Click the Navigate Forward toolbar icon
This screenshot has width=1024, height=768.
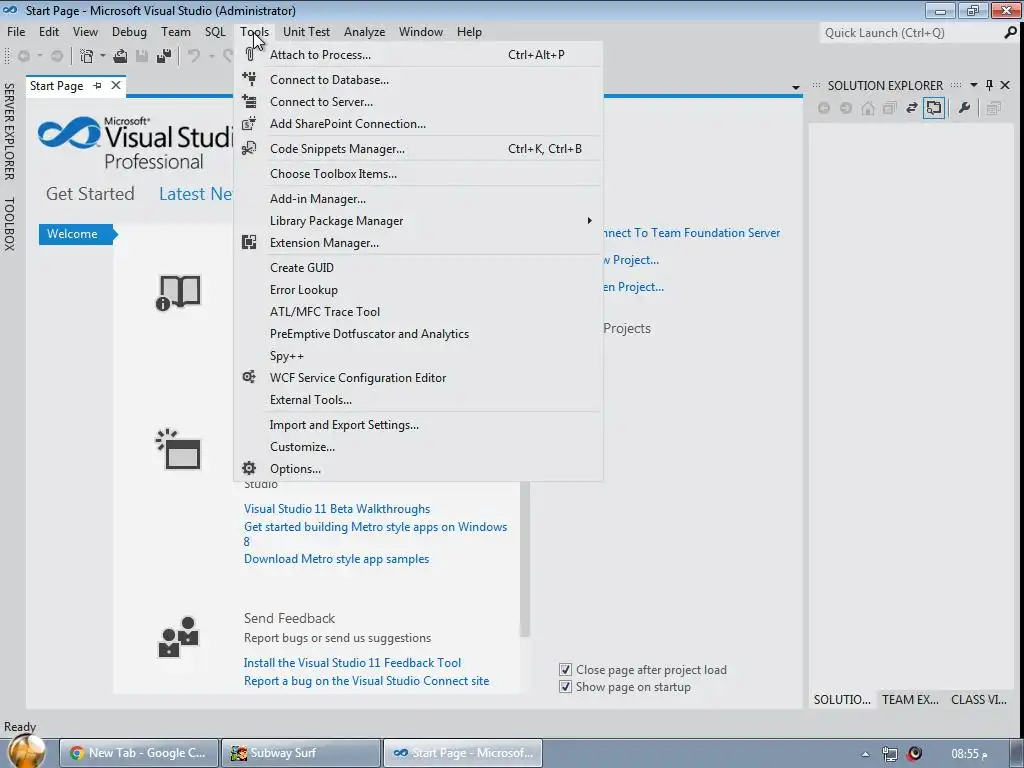pos(57,56)
